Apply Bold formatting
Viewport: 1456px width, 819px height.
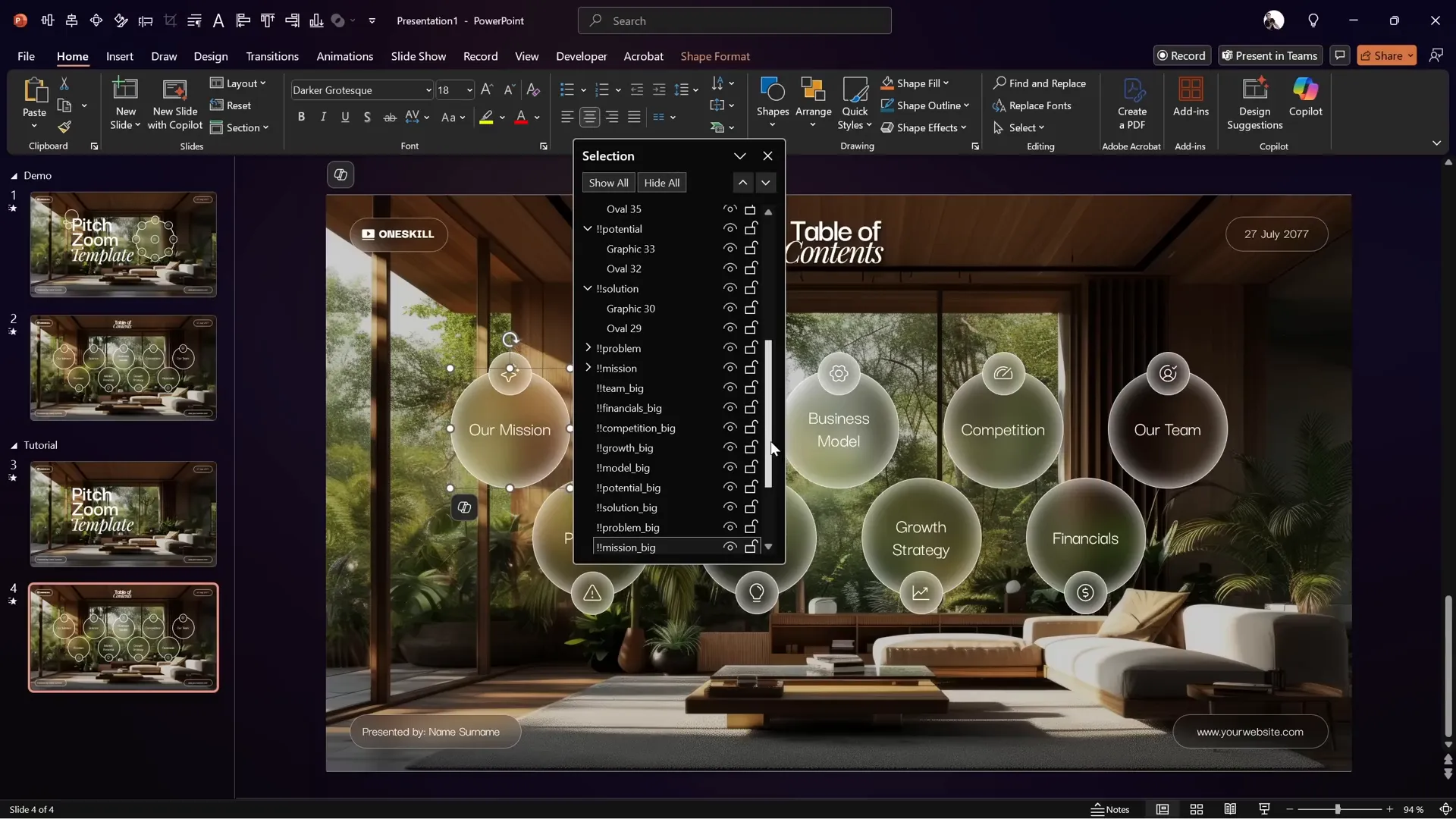(x=302, y=117)
